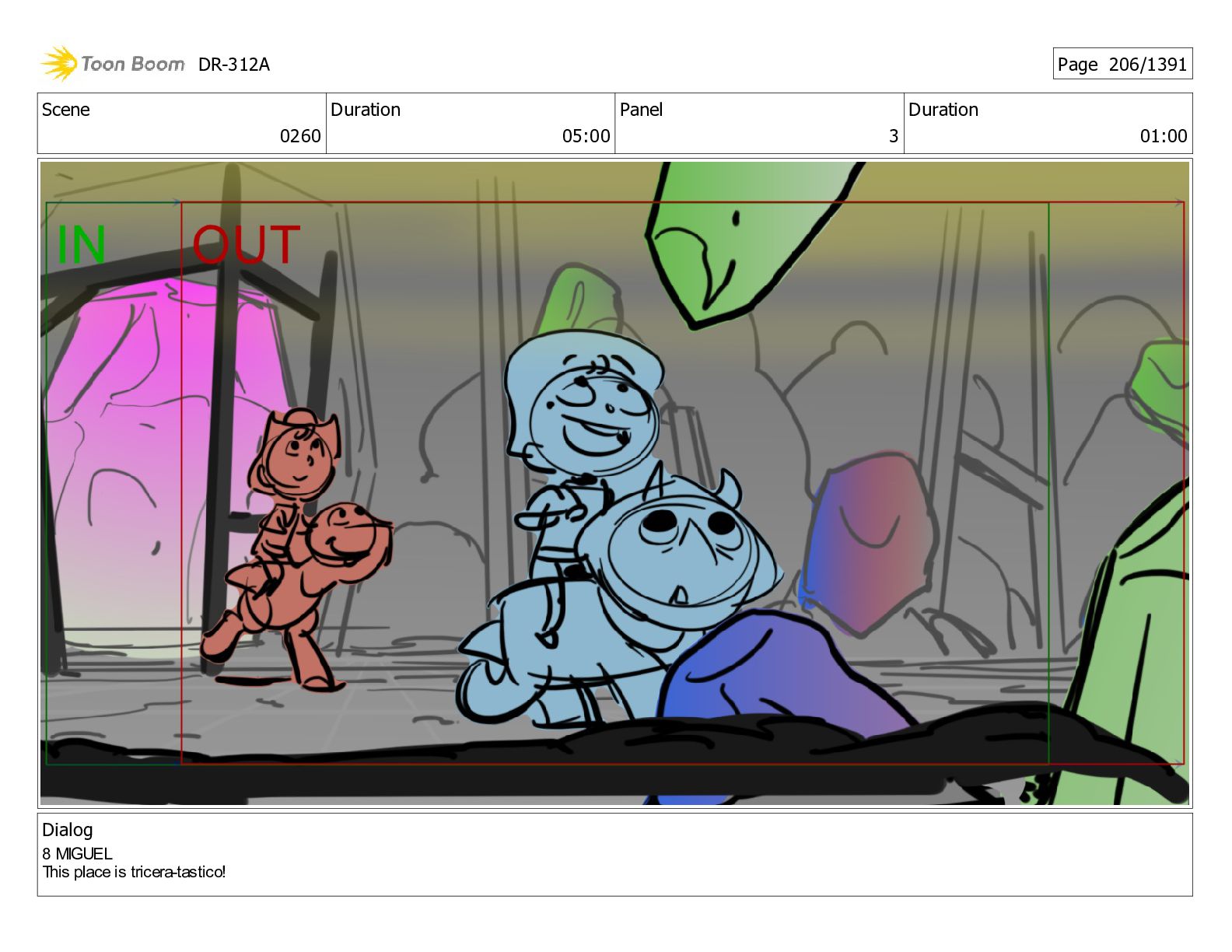The image size is (1232, 952).
Task: Select the speaker line 8 MIGUEL
Action: 78,853
